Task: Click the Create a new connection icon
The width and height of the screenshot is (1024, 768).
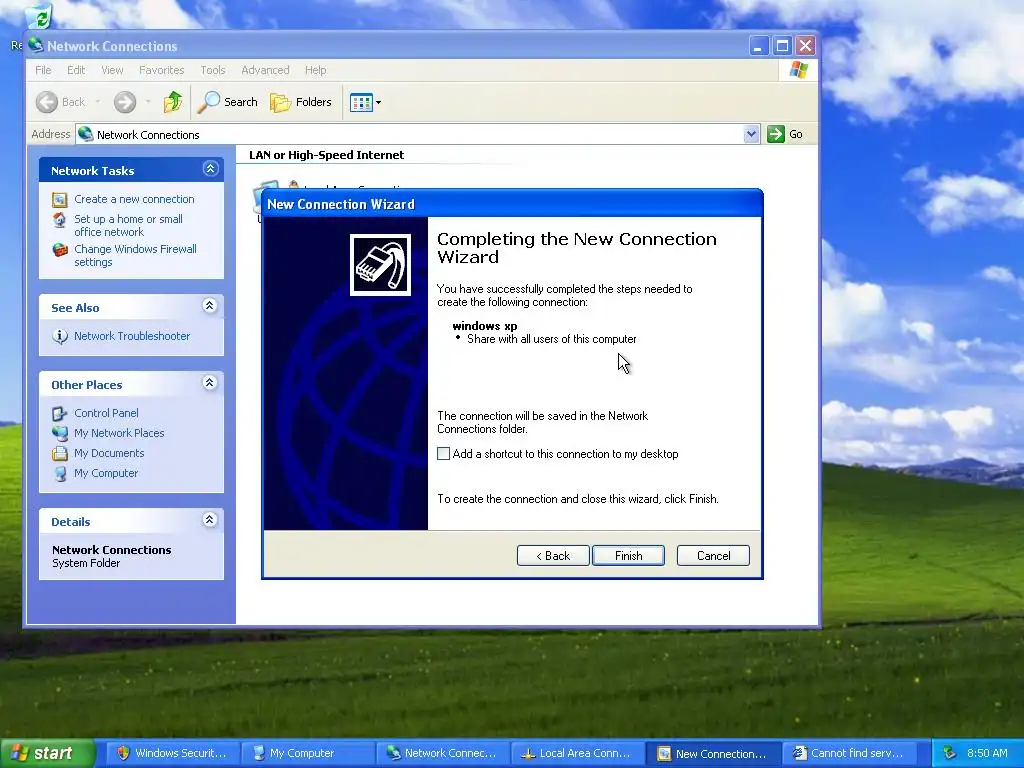Action: click(x=59, y=199)
